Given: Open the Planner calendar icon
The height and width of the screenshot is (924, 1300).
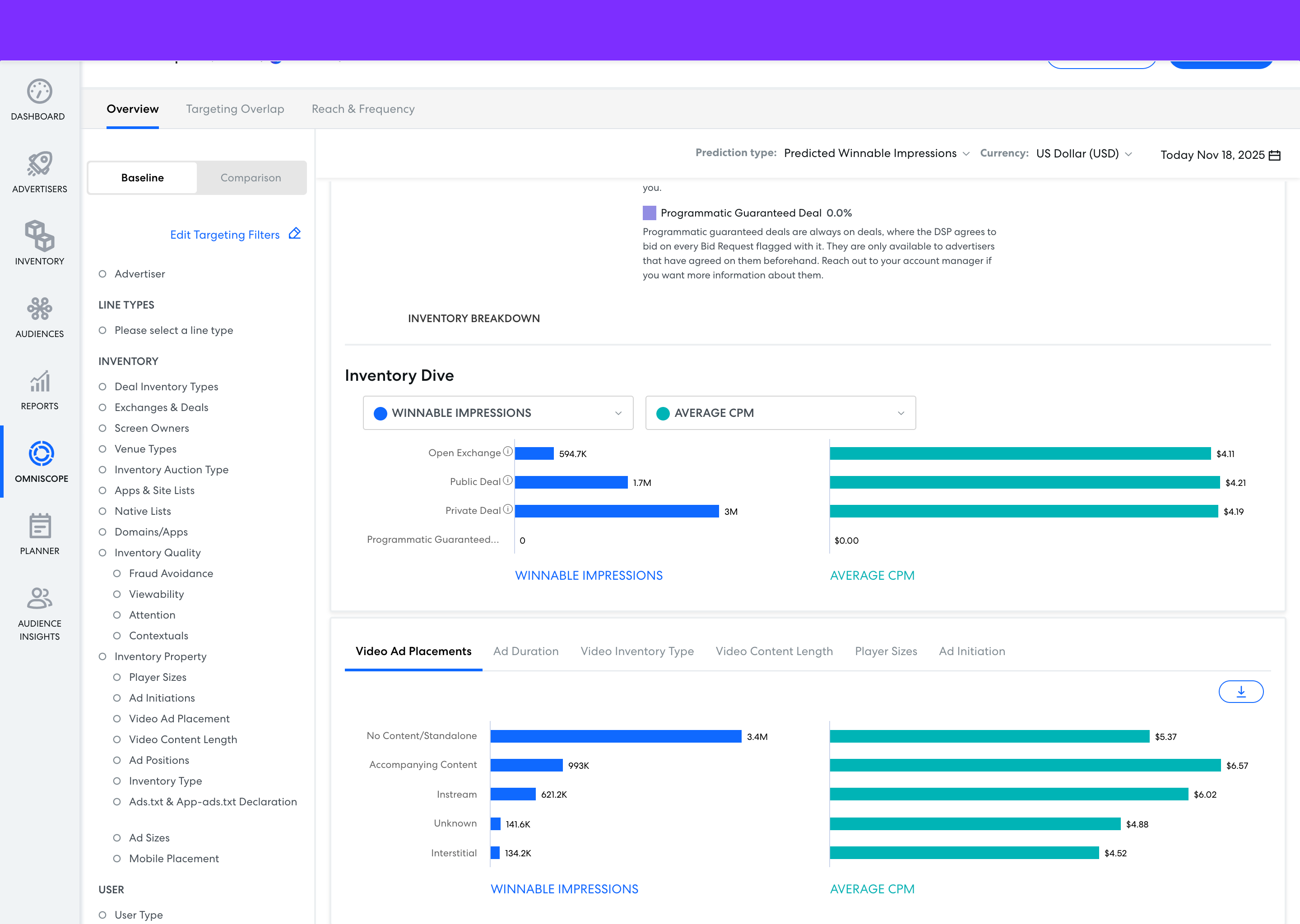Looking at the screenshot, I should 39,527.
